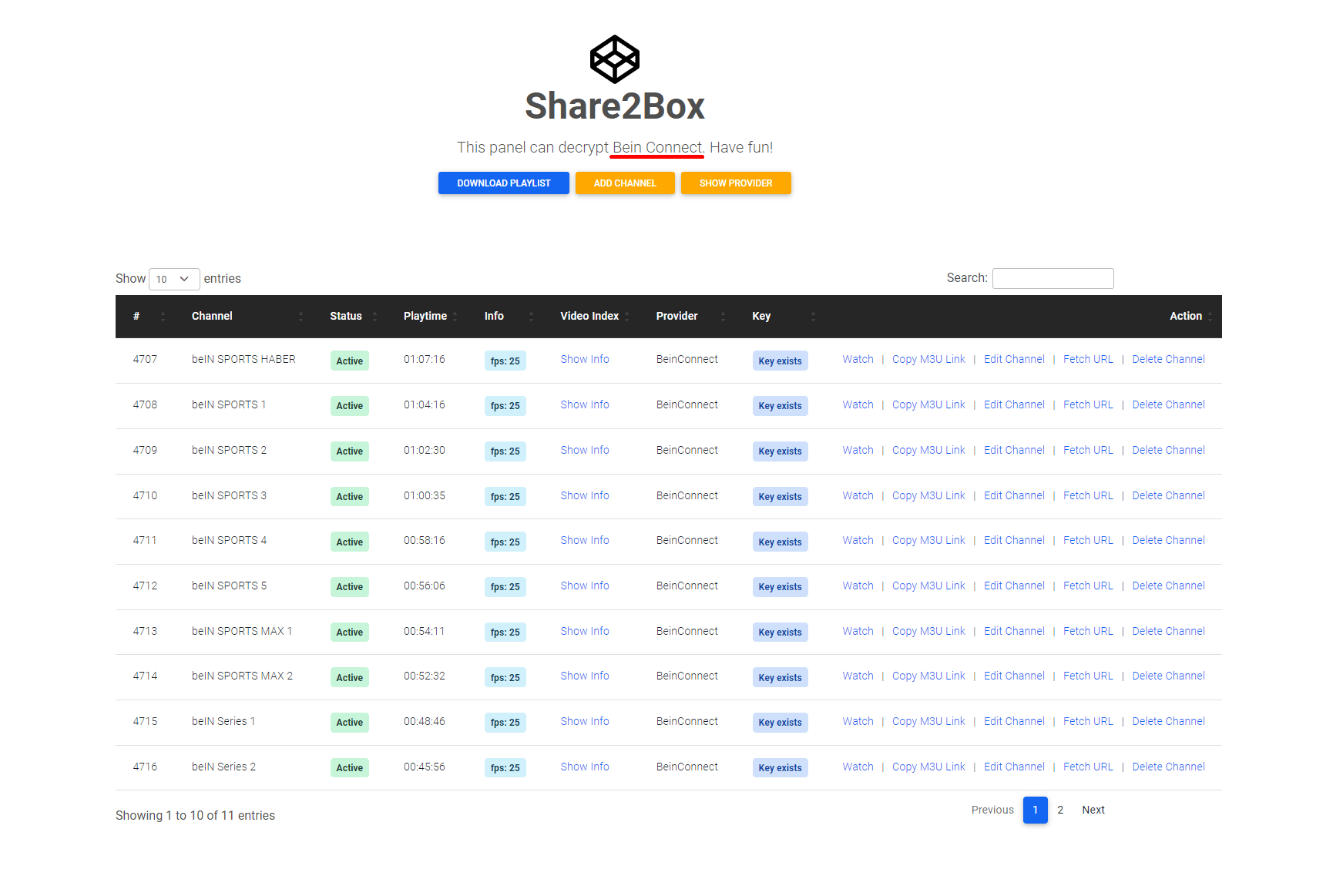Edit Channel beIN SPORTS 5
The image size is (1343, 896).
coord(1014,586)
